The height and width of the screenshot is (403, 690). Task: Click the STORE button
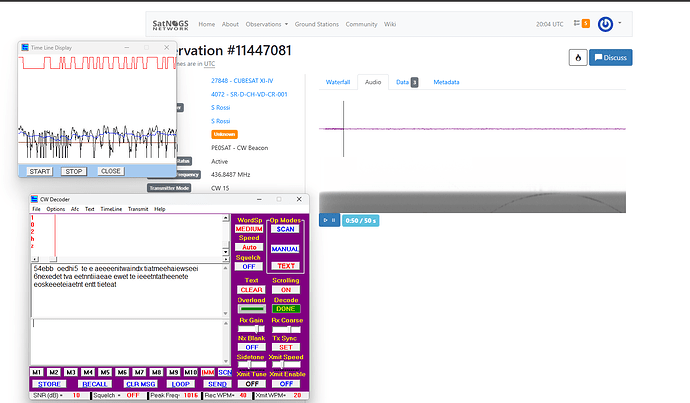click(49, 384)
